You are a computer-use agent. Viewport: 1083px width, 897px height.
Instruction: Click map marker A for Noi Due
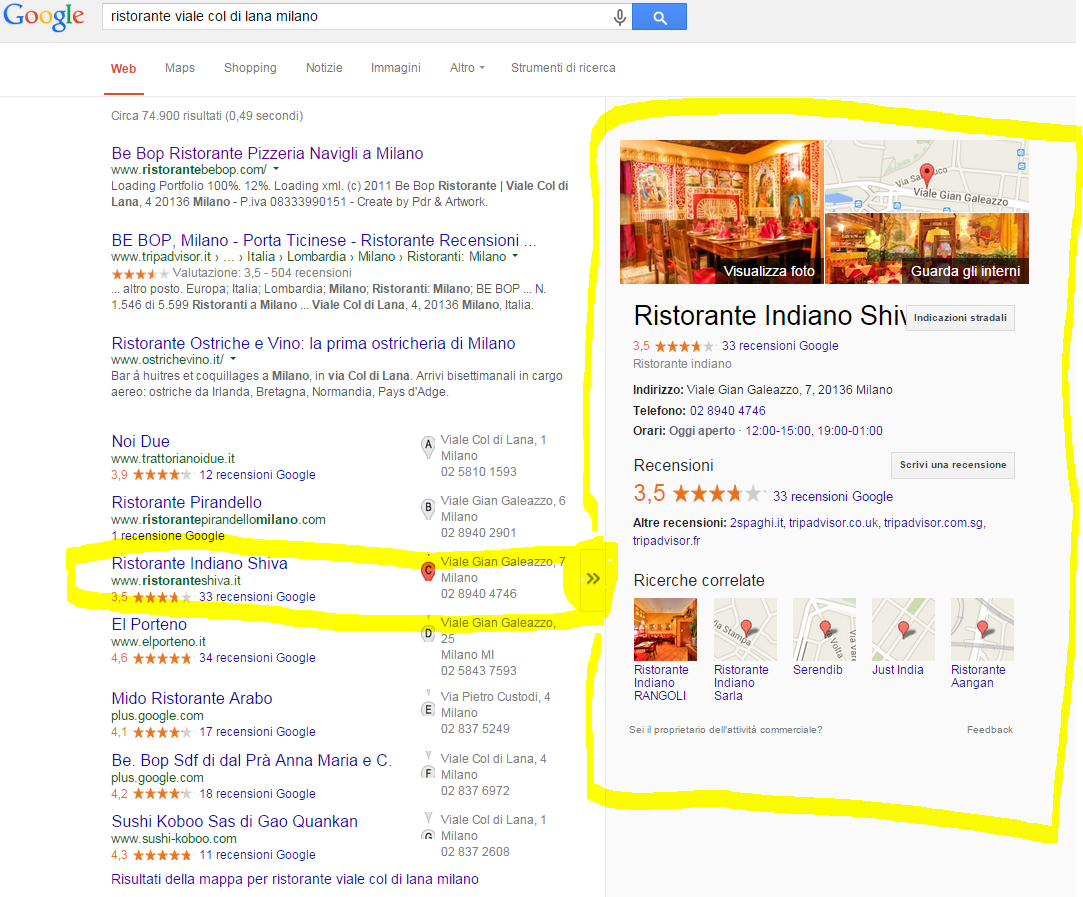tap(428, 447)
